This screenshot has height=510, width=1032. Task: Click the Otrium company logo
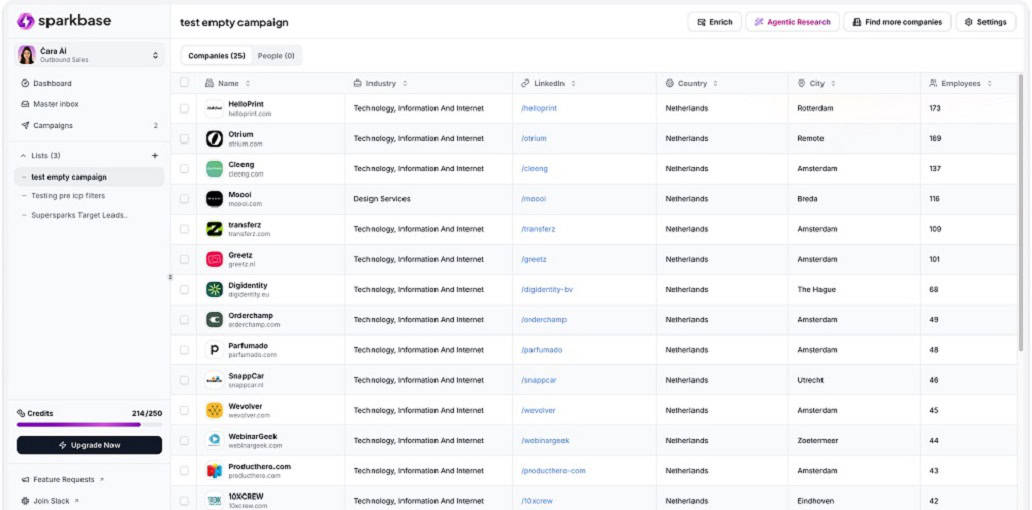(214, 139)
